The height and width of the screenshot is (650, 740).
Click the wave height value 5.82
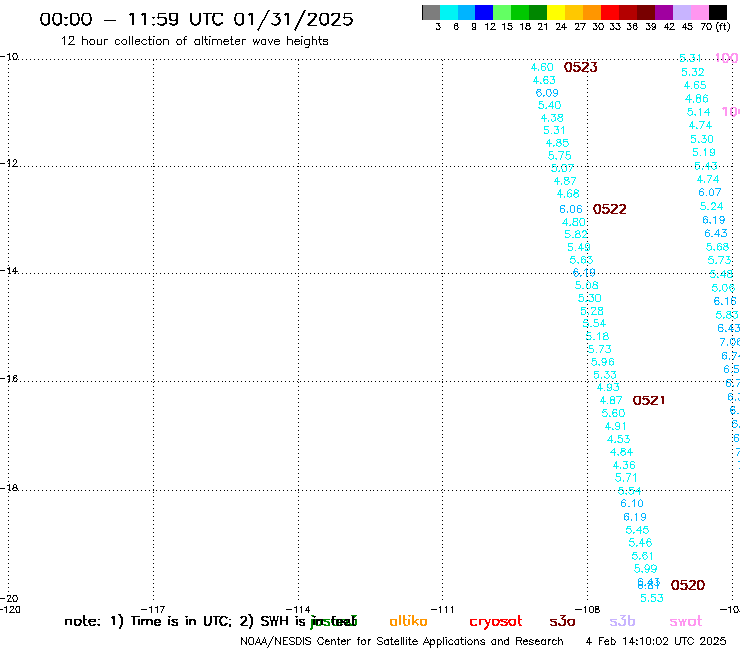click(x=576, y=234)
